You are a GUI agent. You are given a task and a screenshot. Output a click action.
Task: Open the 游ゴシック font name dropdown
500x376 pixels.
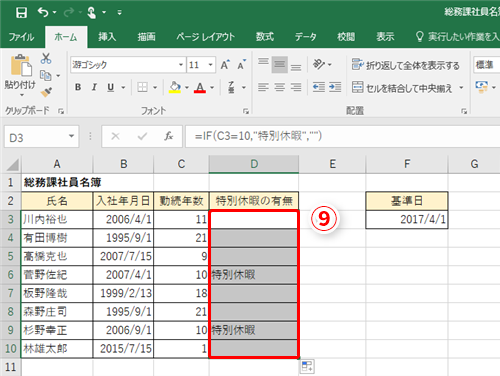(181, 65)
